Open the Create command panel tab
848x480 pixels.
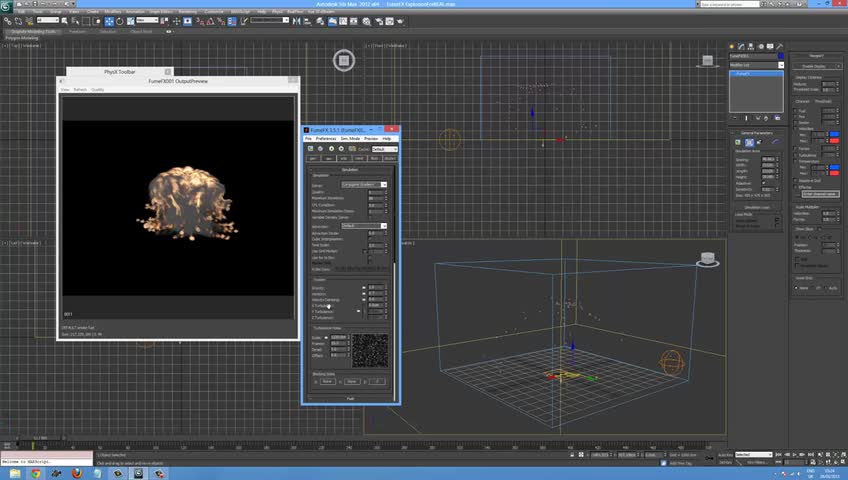(x=732, y=46)
